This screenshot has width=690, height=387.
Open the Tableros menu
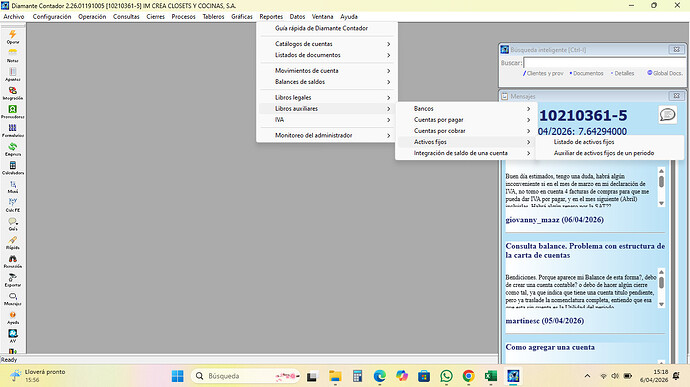pos(213,17)
